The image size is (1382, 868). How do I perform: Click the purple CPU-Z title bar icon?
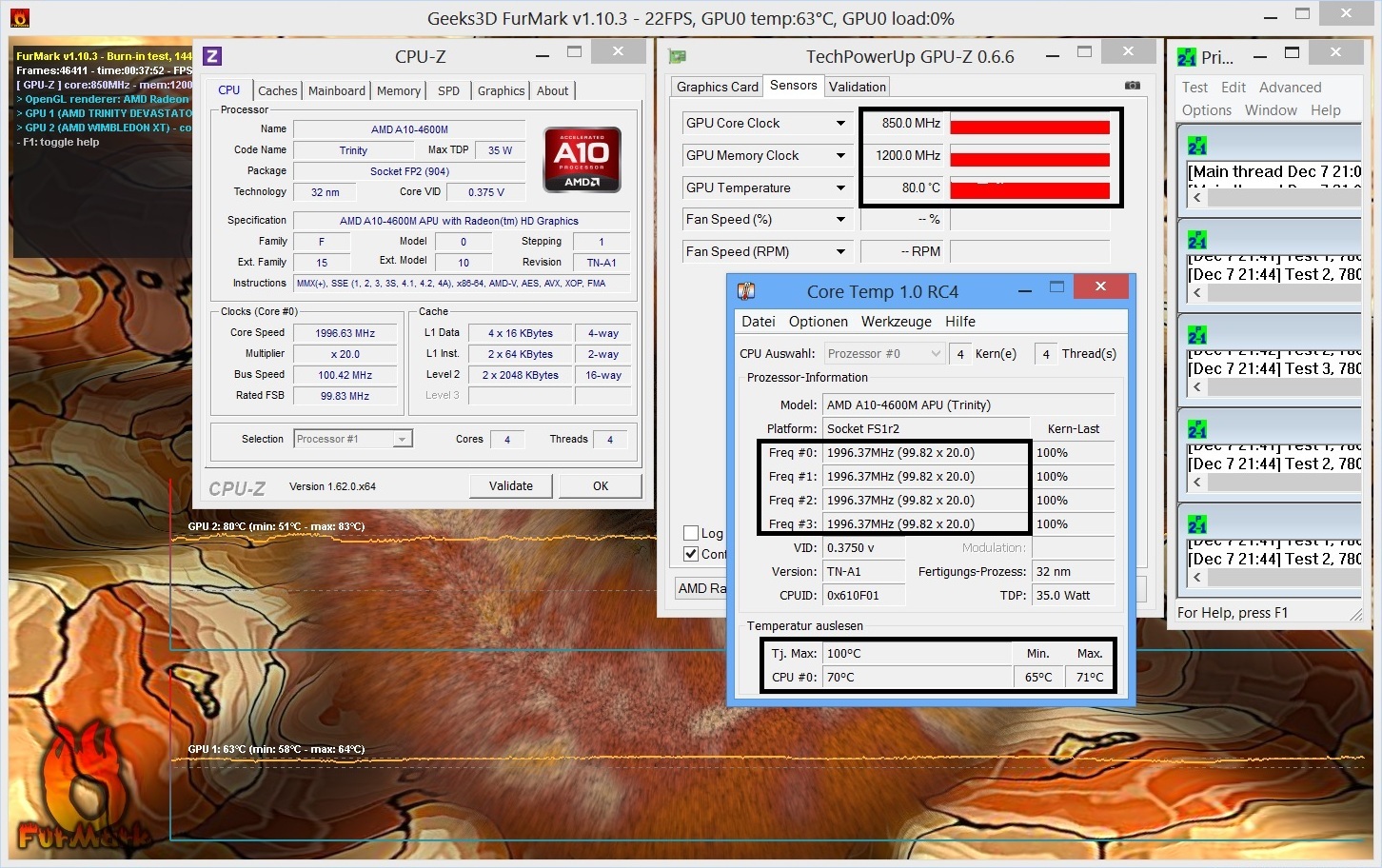click(213, 56)
